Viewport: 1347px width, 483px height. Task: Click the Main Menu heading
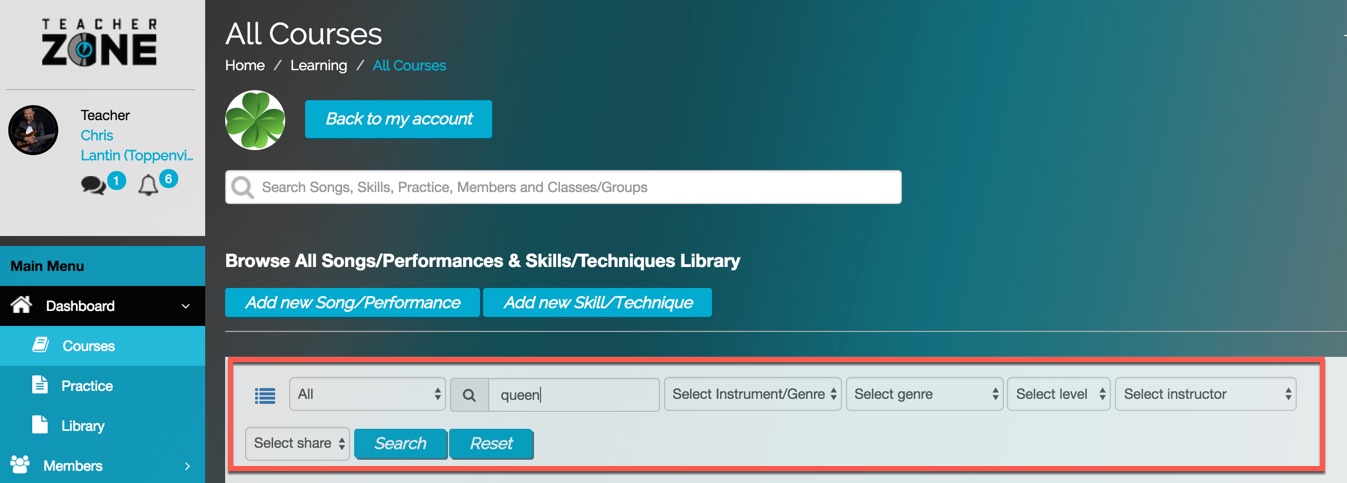coord(47,266)
